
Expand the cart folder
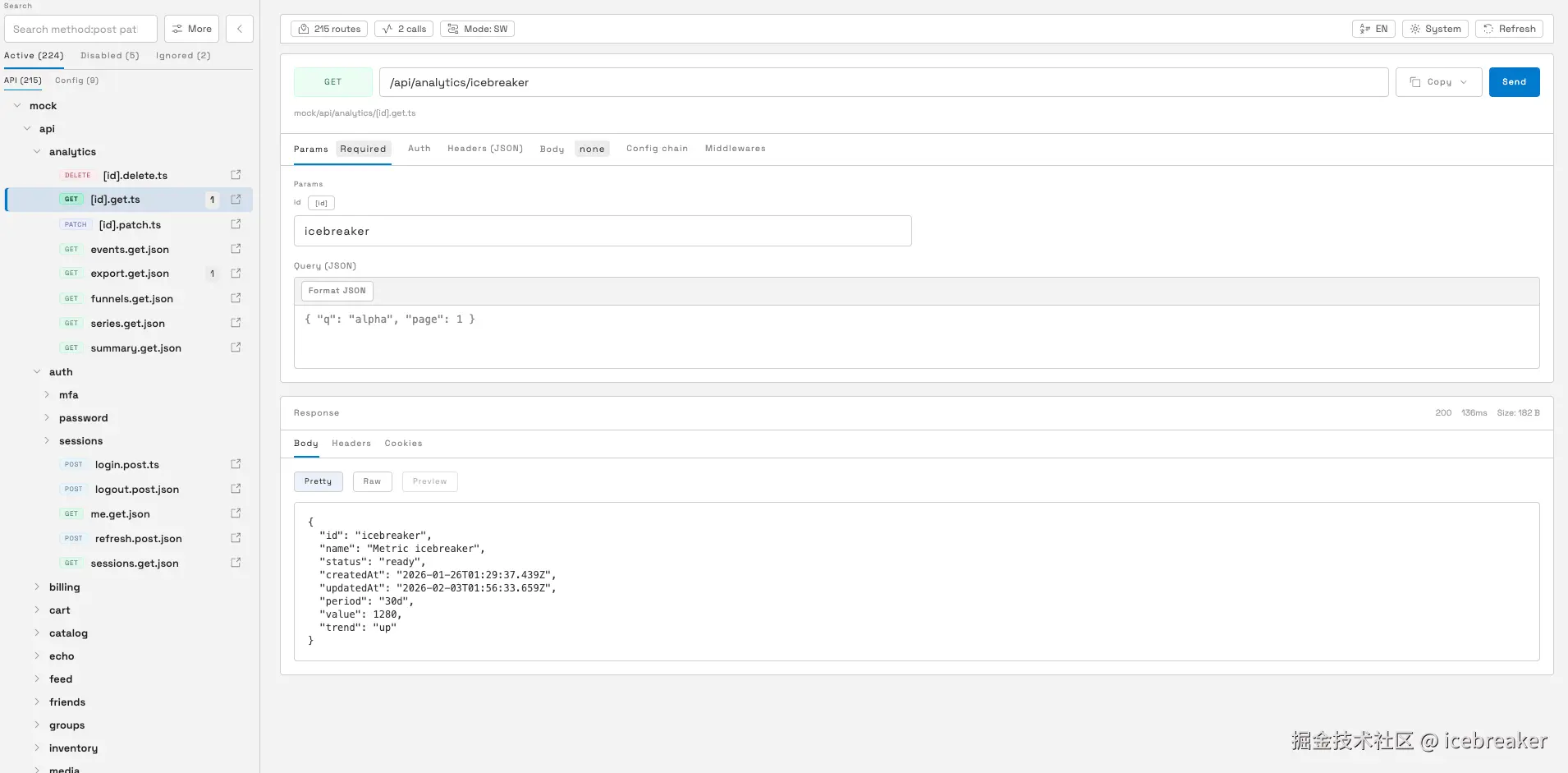(x=37, y=610)
